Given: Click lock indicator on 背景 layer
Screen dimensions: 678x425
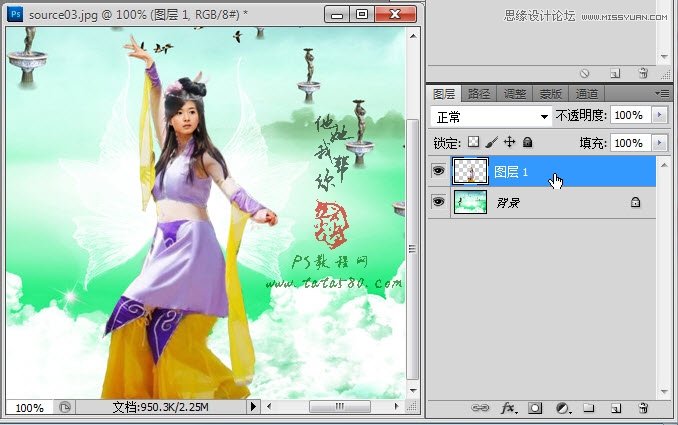Looking at the screenshot, I should 635,202.
